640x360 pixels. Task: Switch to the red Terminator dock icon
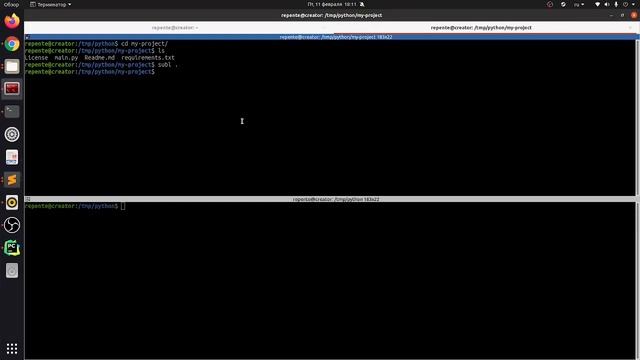click(12, 89)
